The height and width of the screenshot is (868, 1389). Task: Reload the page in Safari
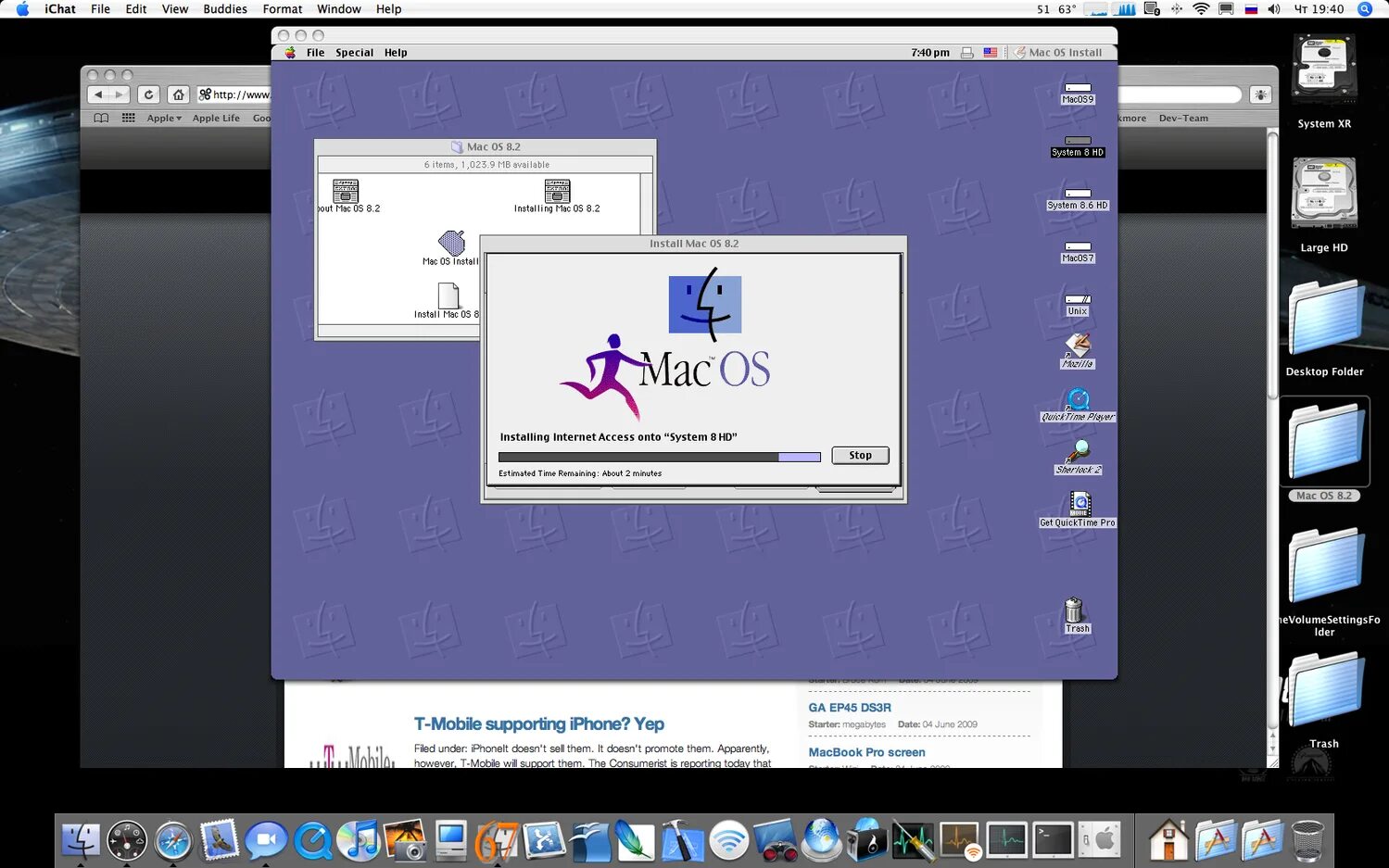(148, 94)
